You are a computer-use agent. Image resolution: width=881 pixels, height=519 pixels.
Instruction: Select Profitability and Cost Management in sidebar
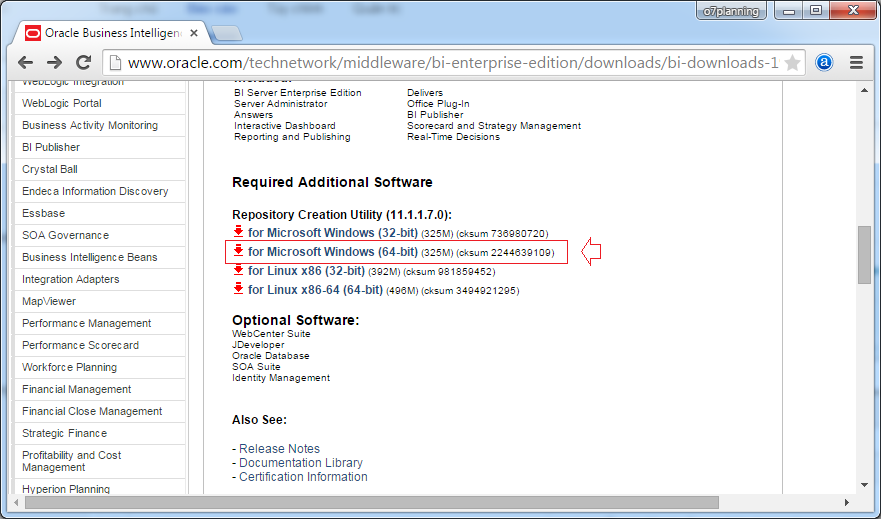100,461
